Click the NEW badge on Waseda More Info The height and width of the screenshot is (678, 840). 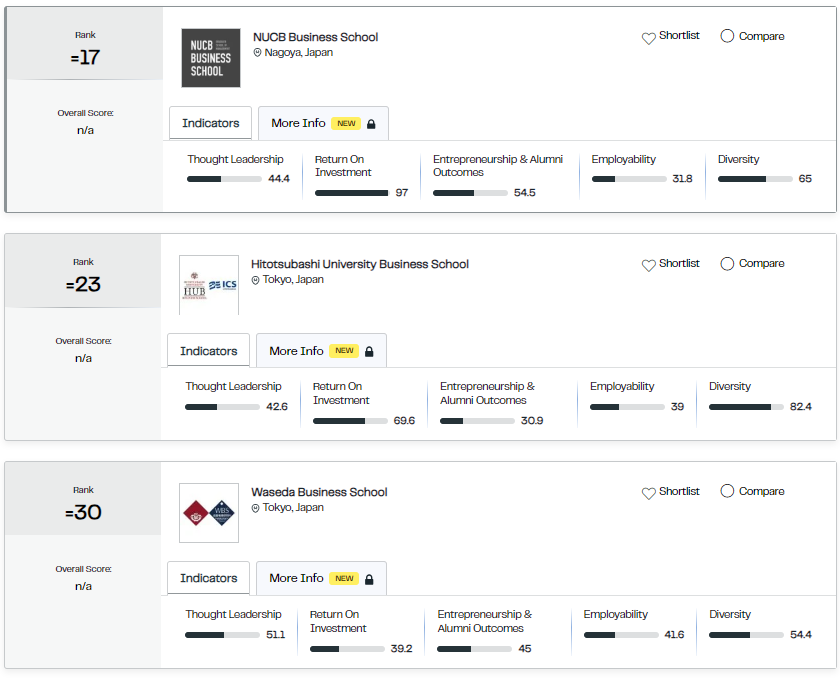coord(344,578)
